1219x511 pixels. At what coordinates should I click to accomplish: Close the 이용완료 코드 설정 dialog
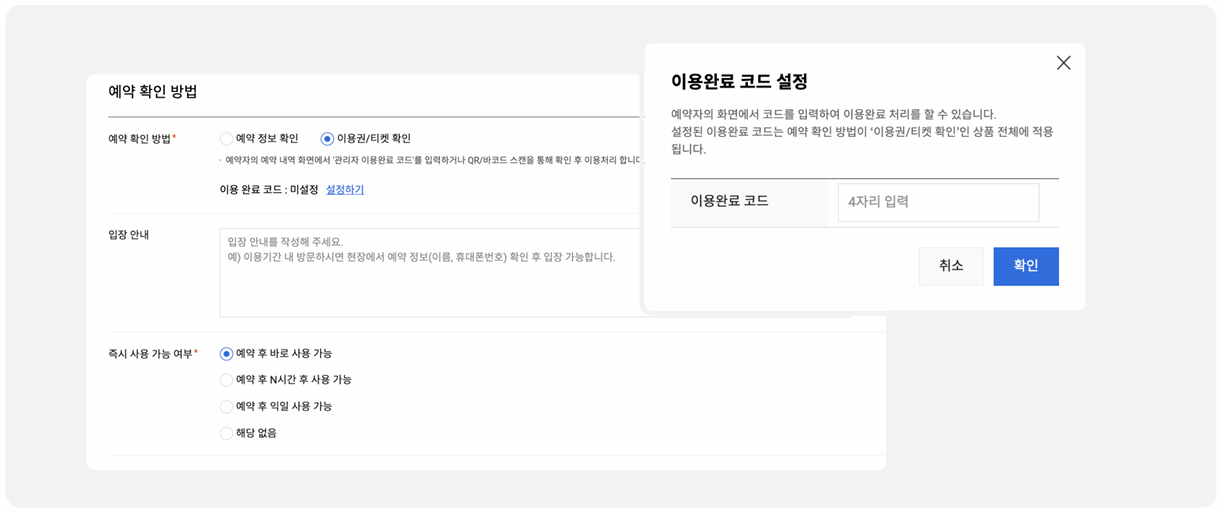pyautogui.click(x=1063, y=63)
